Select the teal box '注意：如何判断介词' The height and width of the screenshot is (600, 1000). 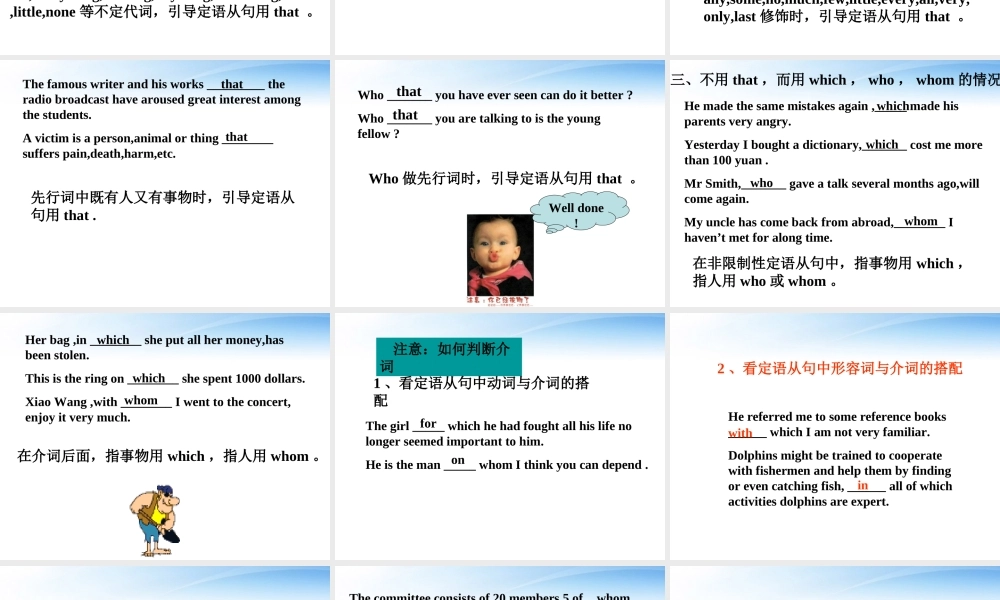(449, 356)
